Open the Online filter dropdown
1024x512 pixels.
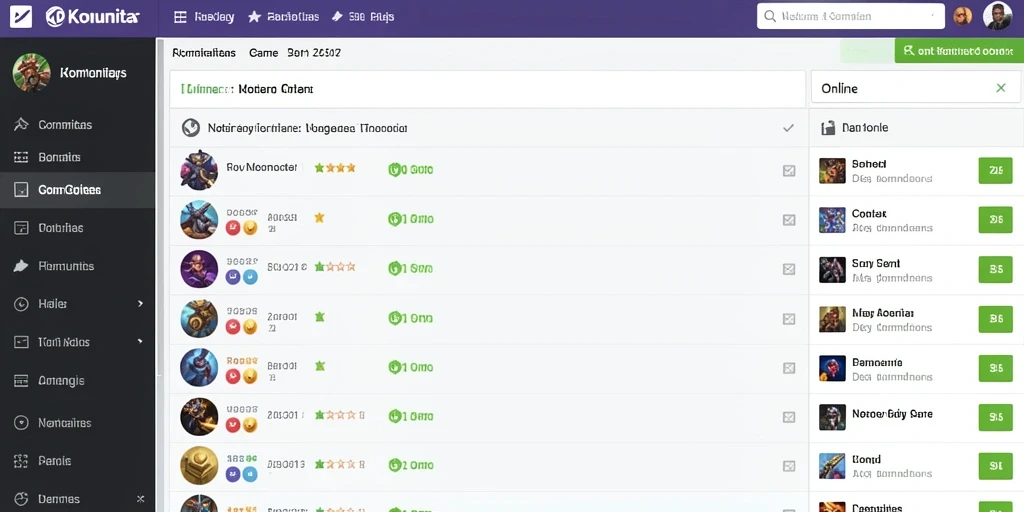tap(916, 88)
